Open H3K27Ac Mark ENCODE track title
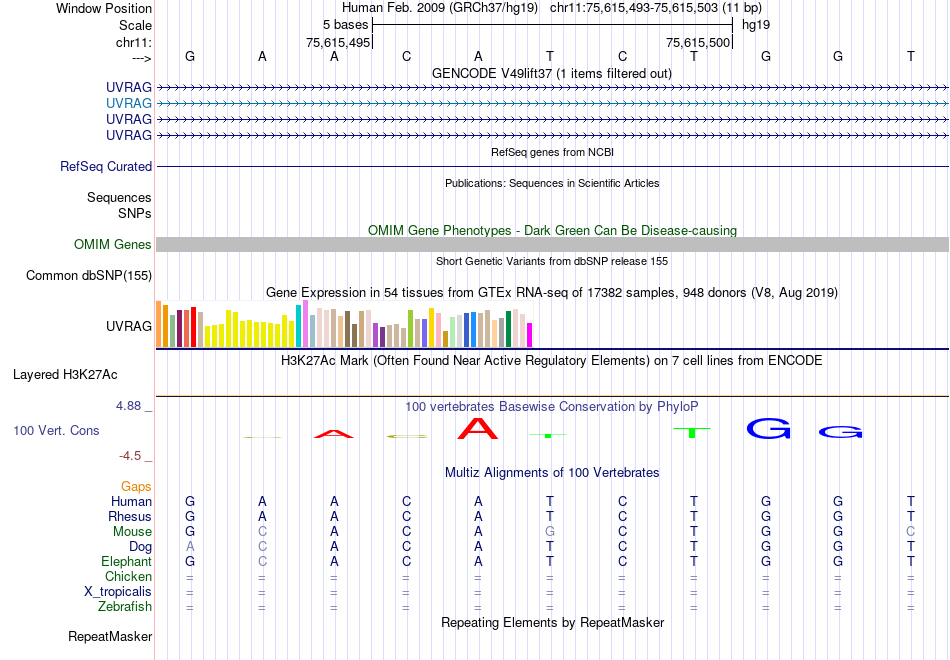The image size is (950, 660). pyautogui.click(x=552, y=361)
